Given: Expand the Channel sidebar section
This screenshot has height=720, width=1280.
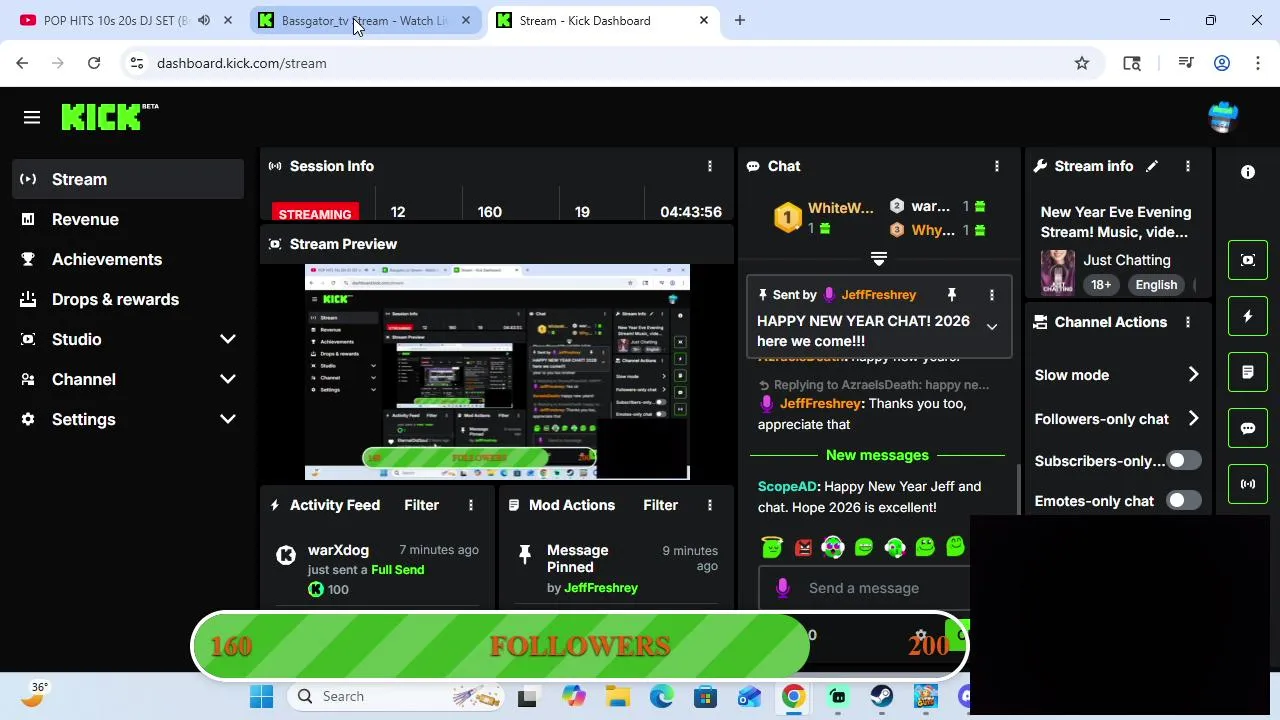Looking at the screenshot, I should click(228, 379).
